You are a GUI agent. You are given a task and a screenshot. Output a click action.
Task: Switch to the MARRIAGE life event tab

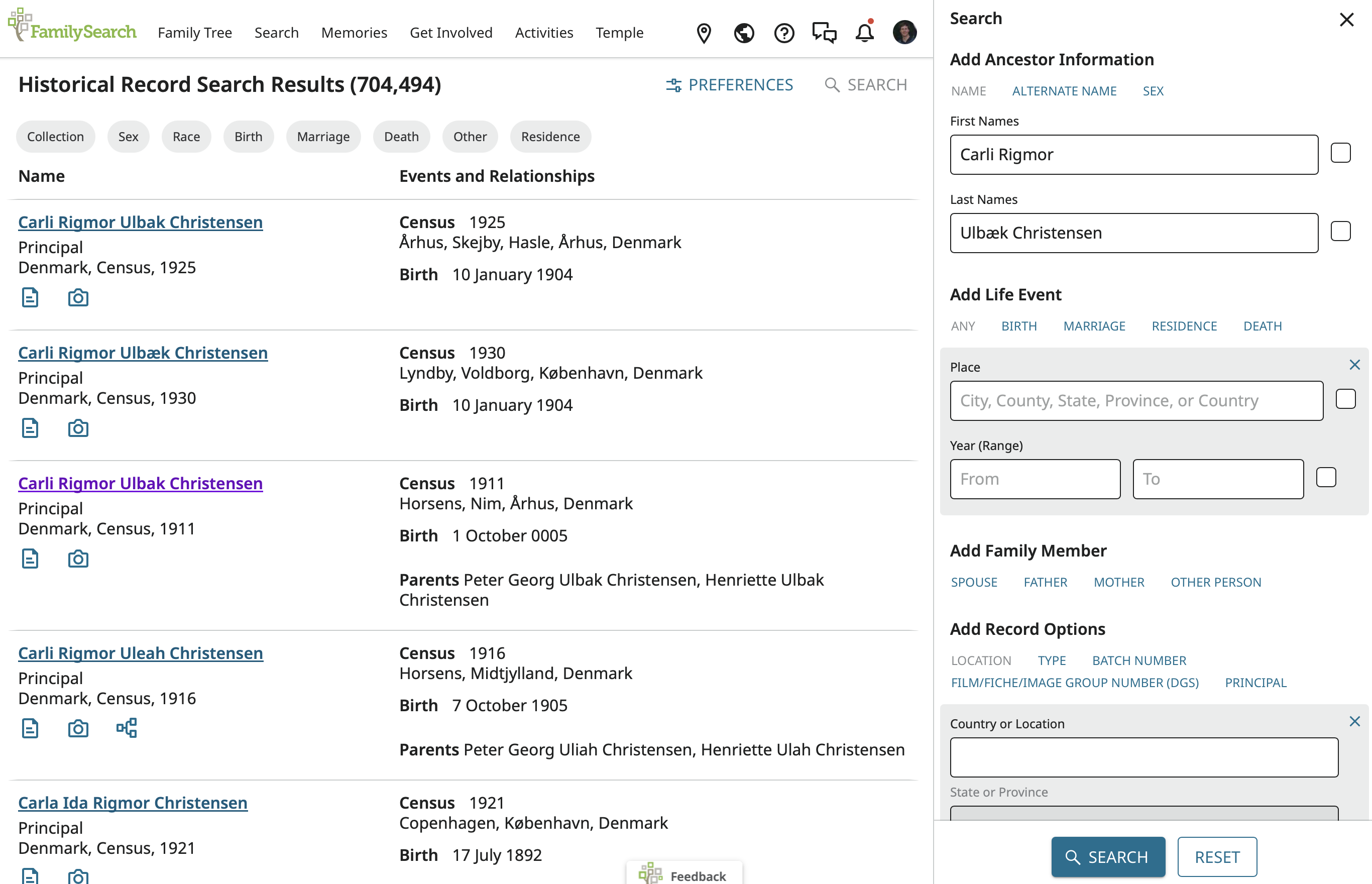[1094, 325]
